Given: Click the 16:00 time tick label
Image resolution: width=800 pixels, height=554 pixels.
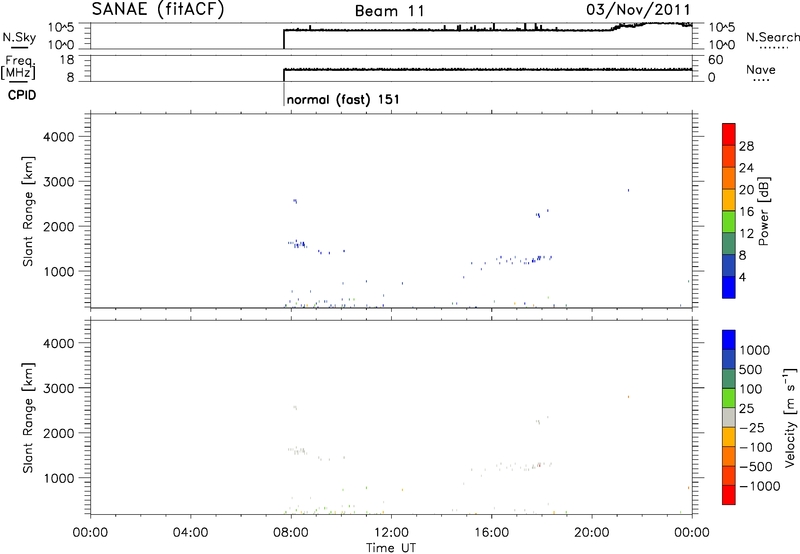Looking at the screenshot, I should point(492,533).
